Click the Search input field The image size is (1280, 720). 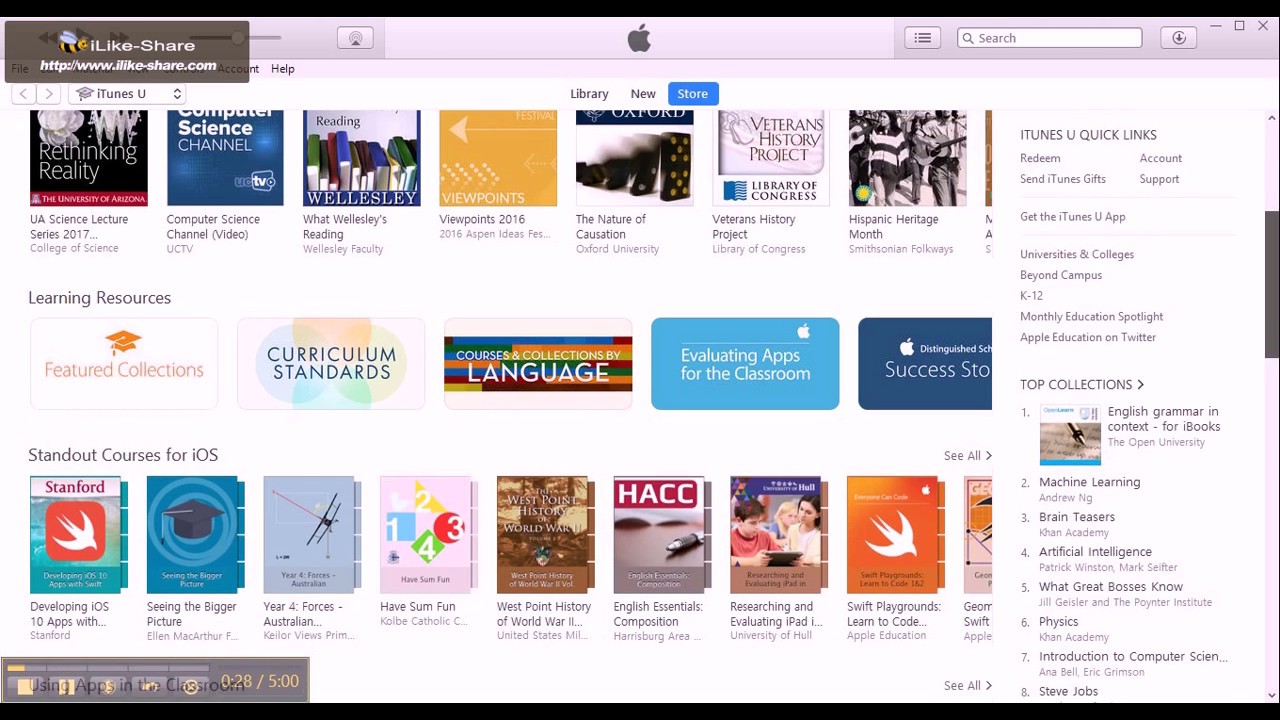[x=1049, y=38]
